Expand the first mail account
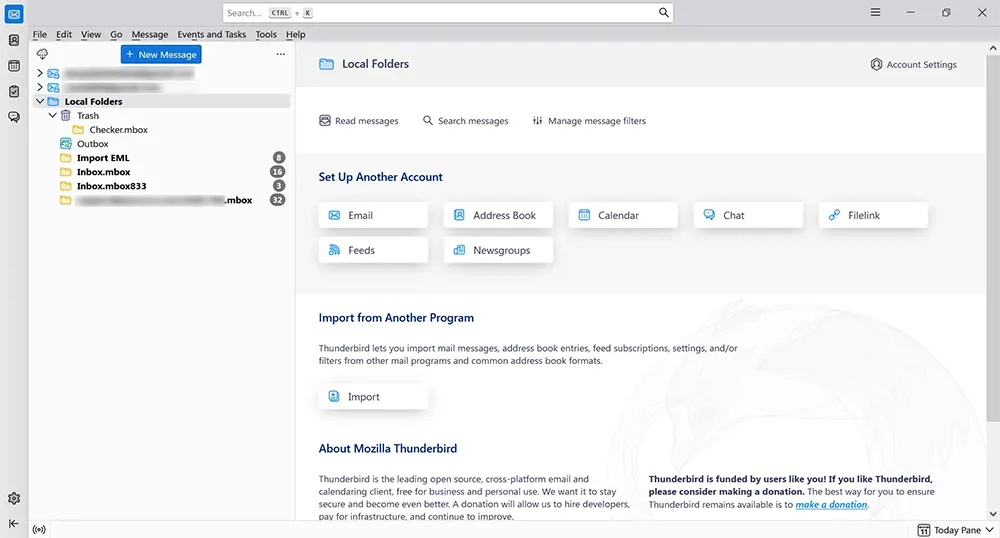This screenshot has width=1000, height=538. [x=40, y=73]
